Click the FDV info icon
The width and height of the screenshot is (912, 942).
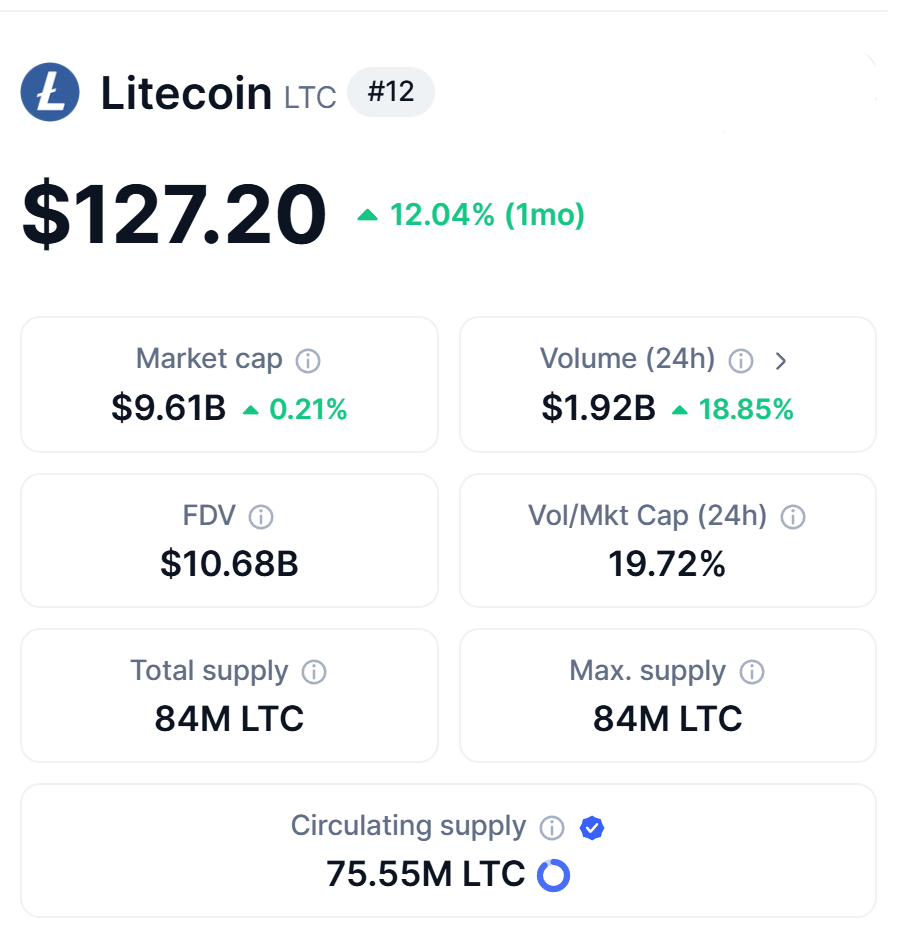(x=261, y=517)
